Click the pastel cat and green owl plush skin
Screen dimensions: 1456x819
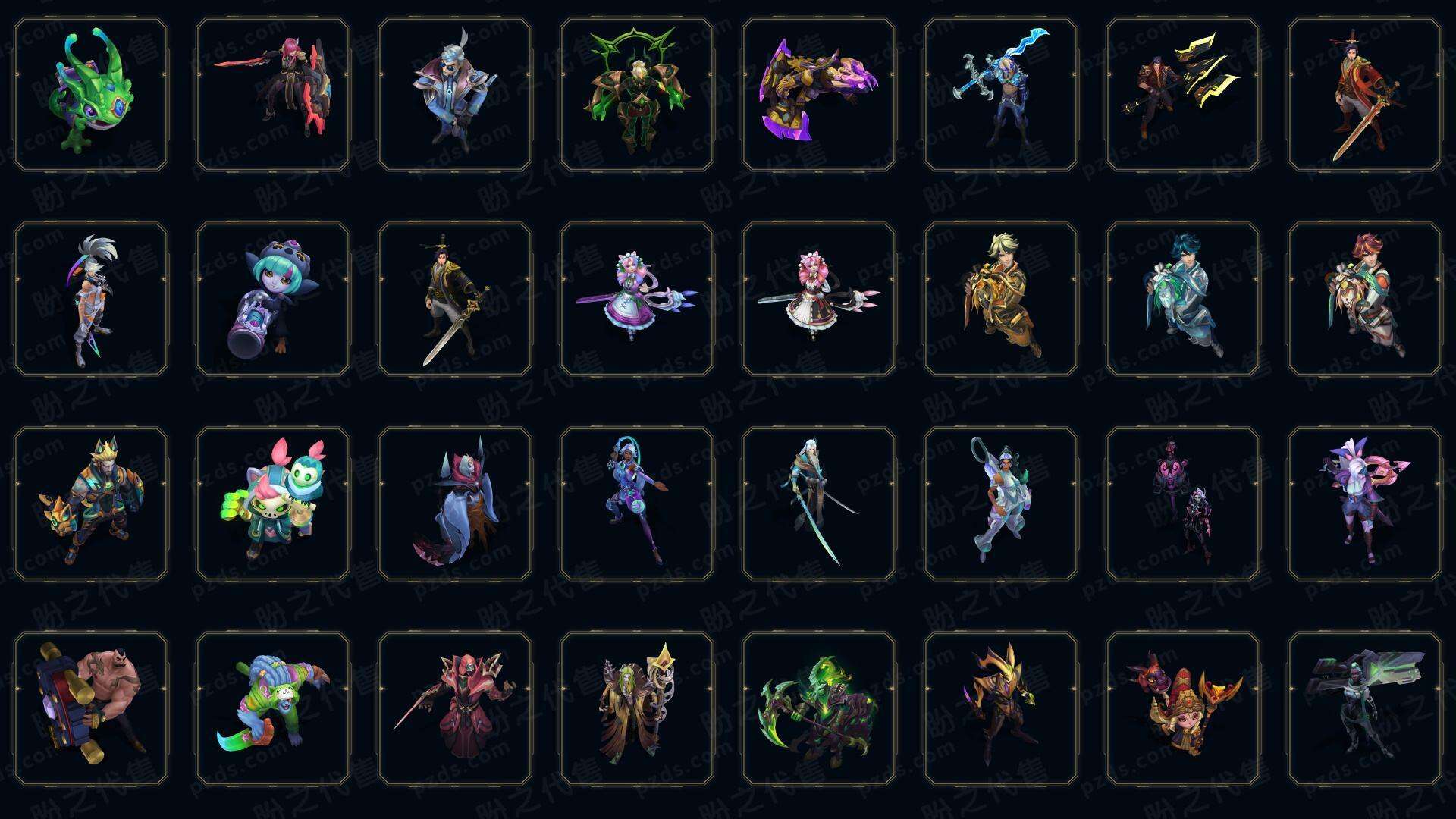pyautogui.click(x=273, y=504)
